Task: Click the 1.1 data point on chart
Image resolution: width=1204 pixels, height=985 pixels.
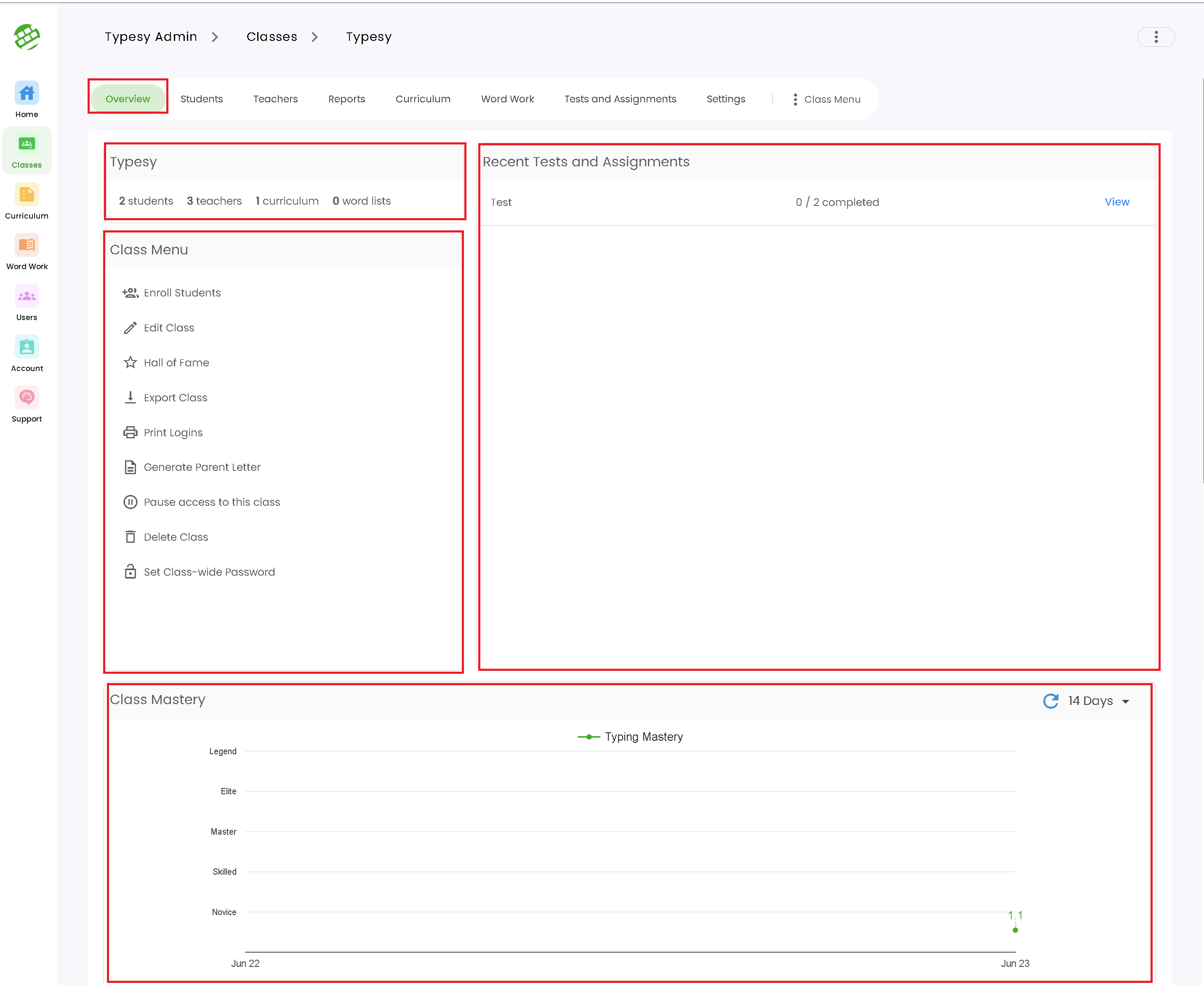Action: tap(1015, 930)
